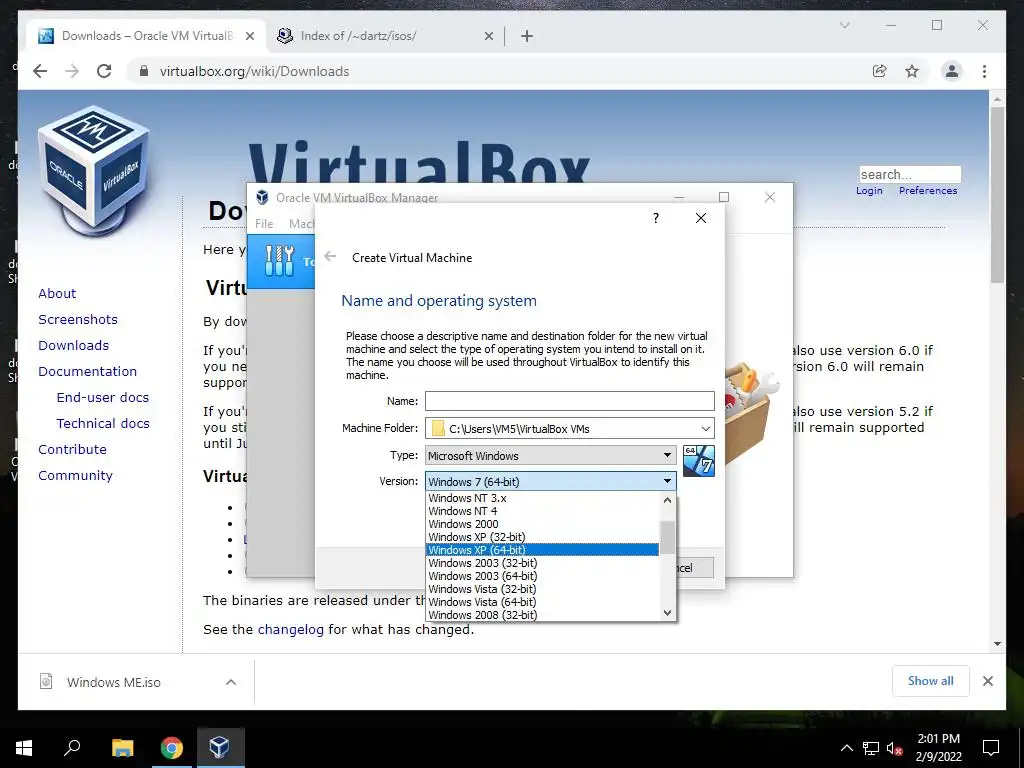This screenshot has width=1024, height=768.
Task: Open Technical docs link
Action: (x=103, y=424)
